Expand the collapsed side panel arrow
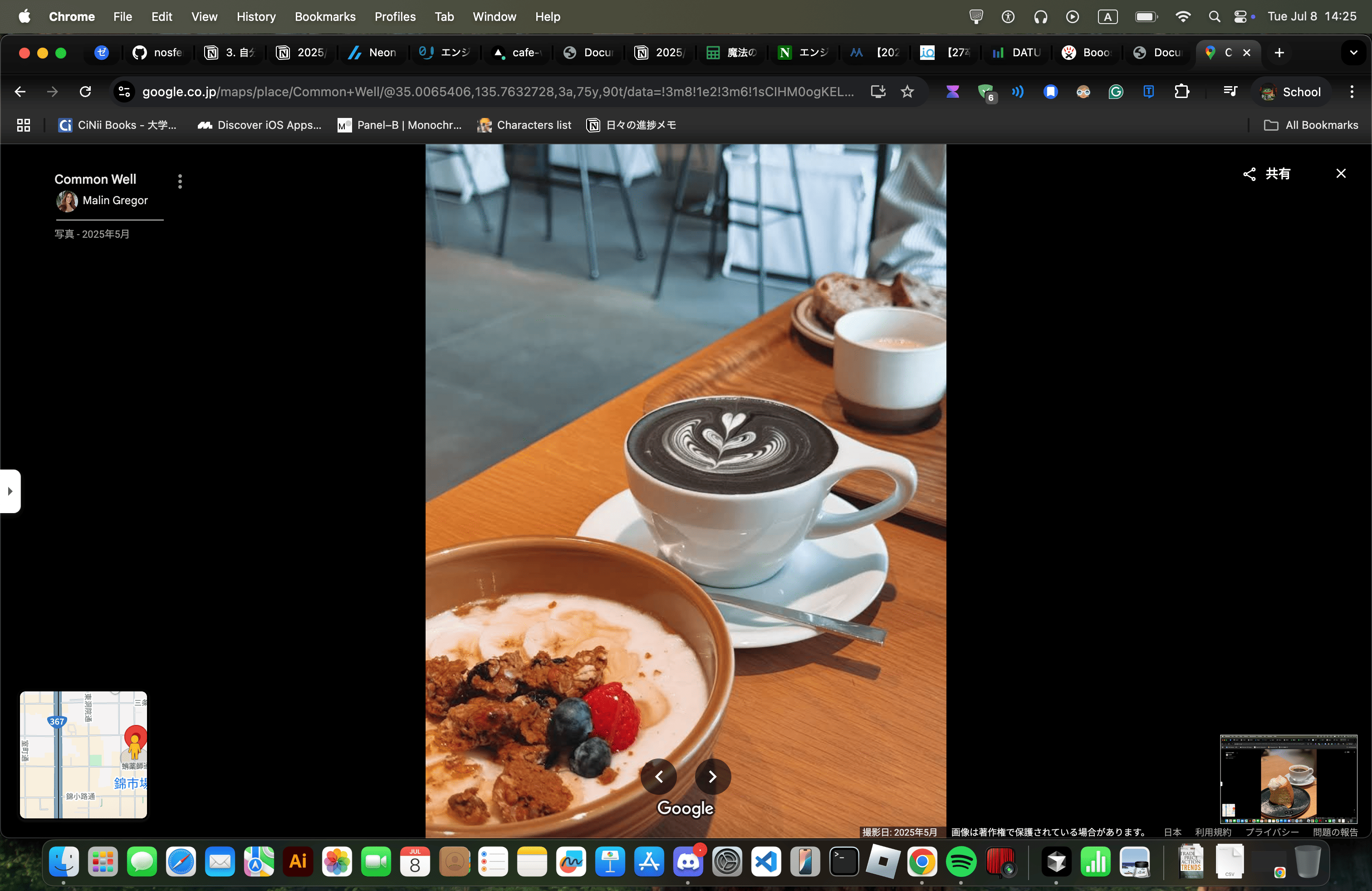The width and height of the screenshot is (1372, 891). (x=10, y=491)
